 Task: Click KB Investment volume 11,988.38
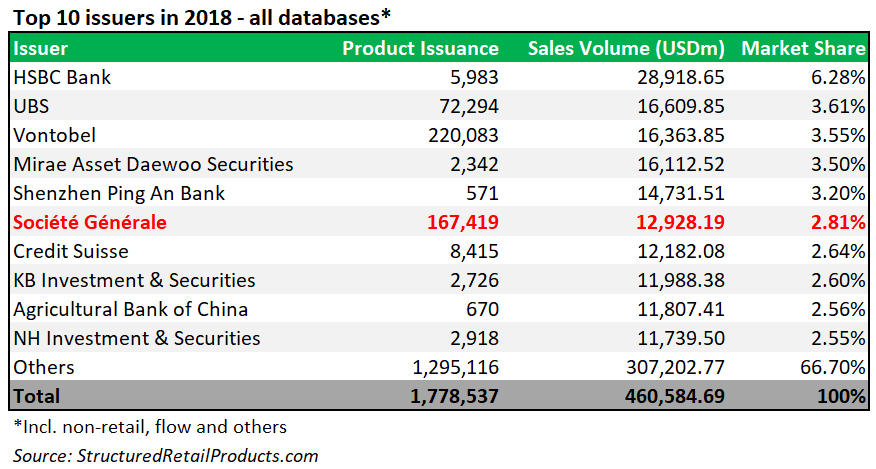point(680,281)
